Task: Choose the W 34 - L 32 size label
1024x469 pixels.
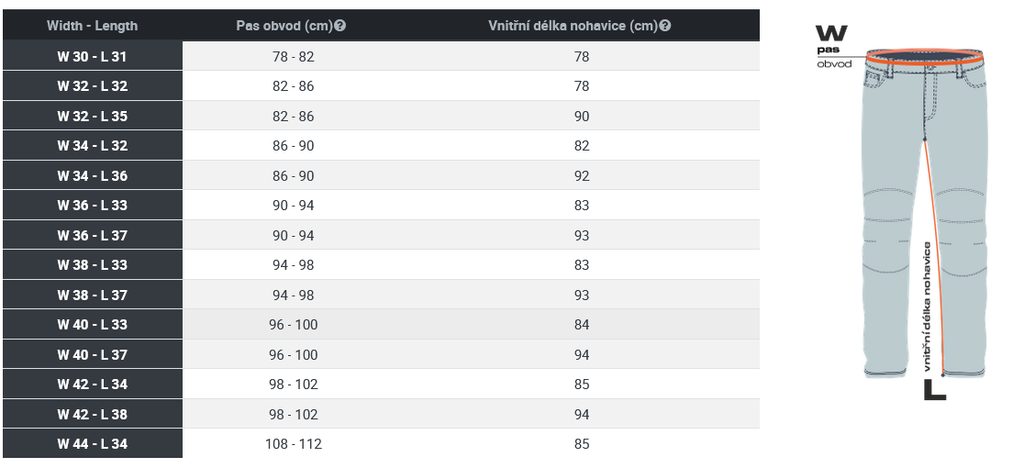Action: coord(92,146)
